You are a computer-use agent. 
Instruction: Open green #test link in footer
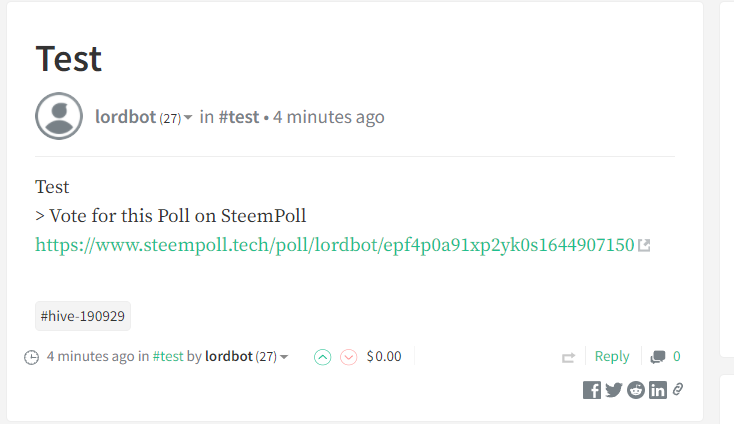(x=168, y=357)
